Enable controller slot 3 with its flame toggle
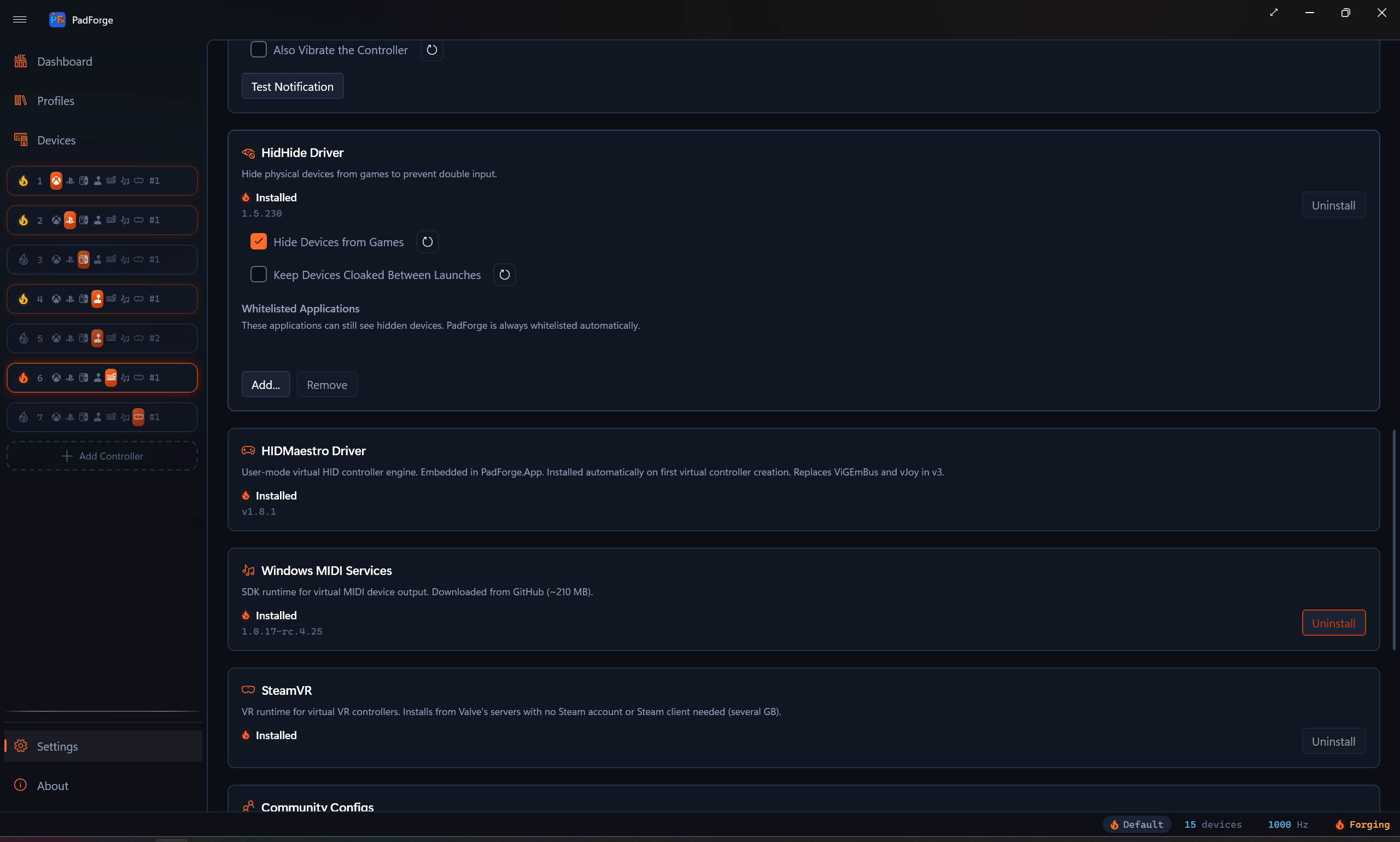Viewport: 1400px width, 842px height. [24, 259]
